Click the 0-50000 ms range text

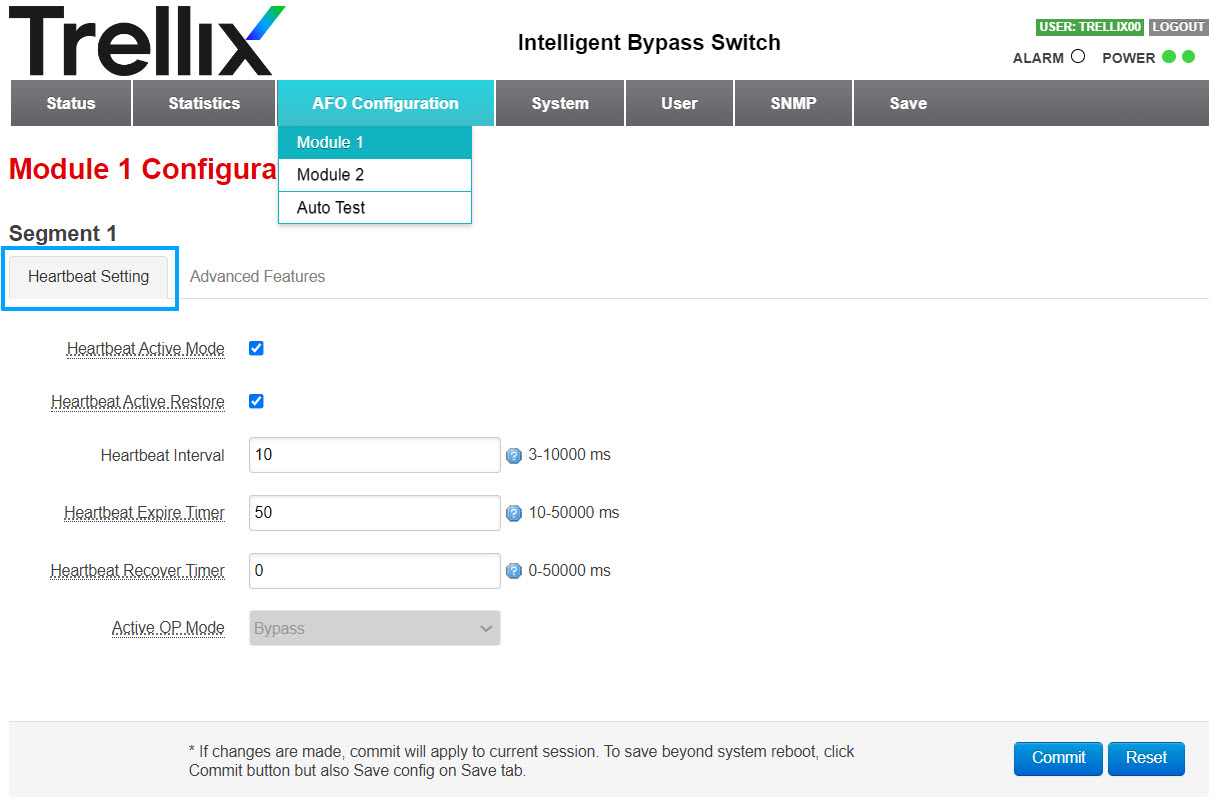click(569, 571)
